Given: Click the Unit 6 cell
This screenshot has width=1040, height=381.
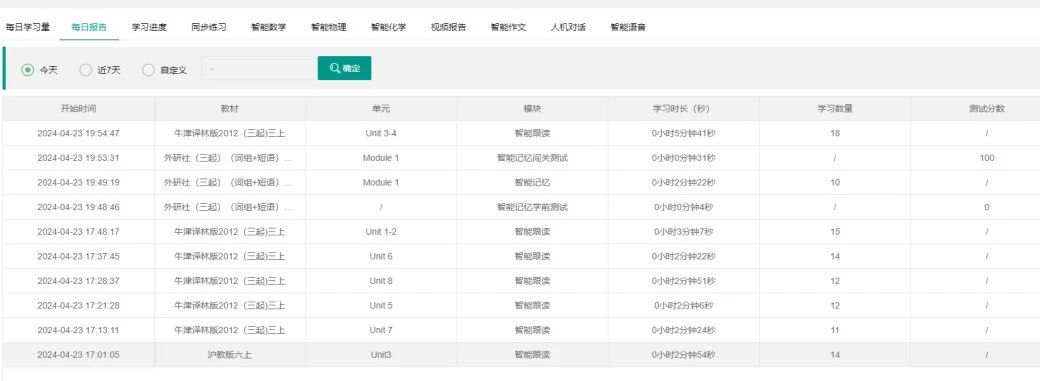Looking at the screenshot, I should pos(381,256).
